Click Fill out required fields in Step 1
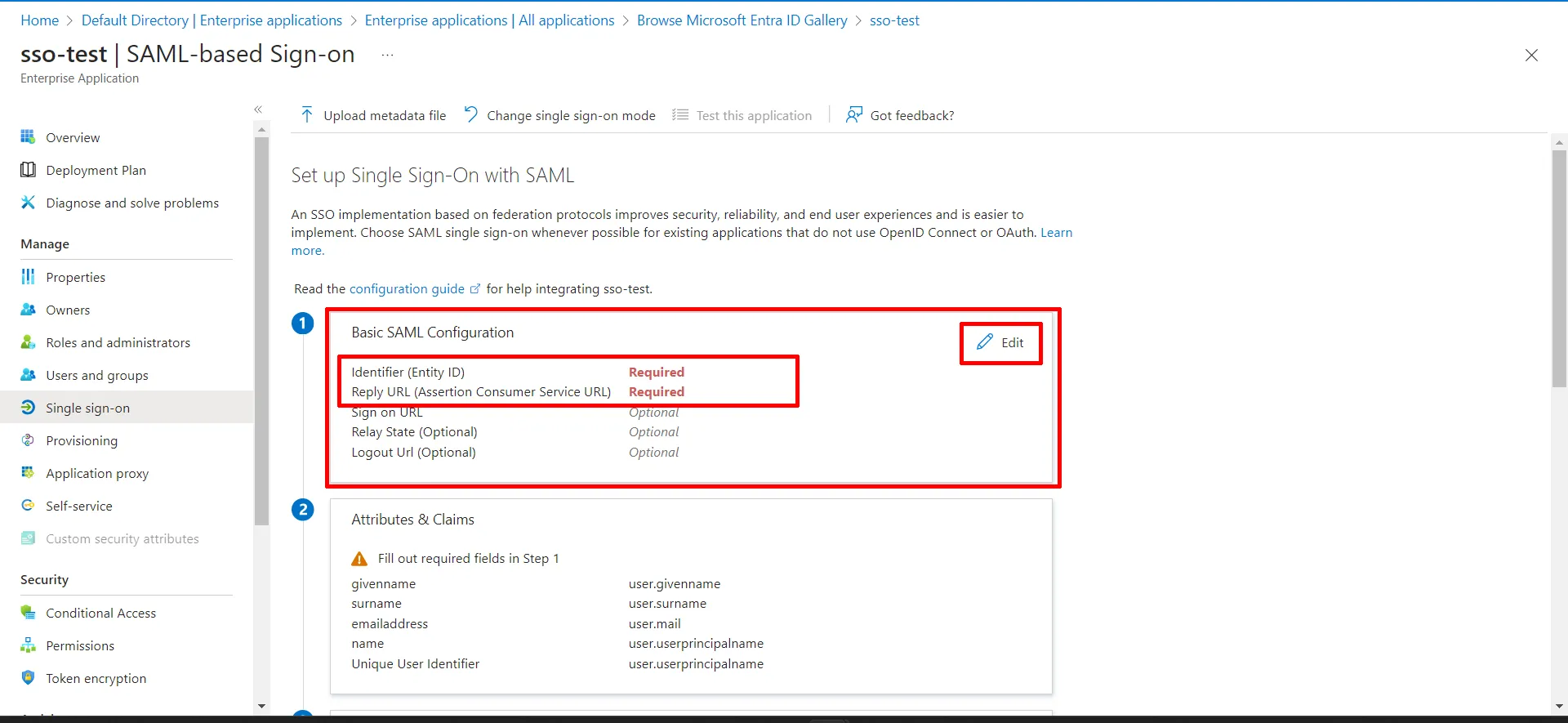The height and width of the screenshot is (723, 1568). click(x=468, y=558)
